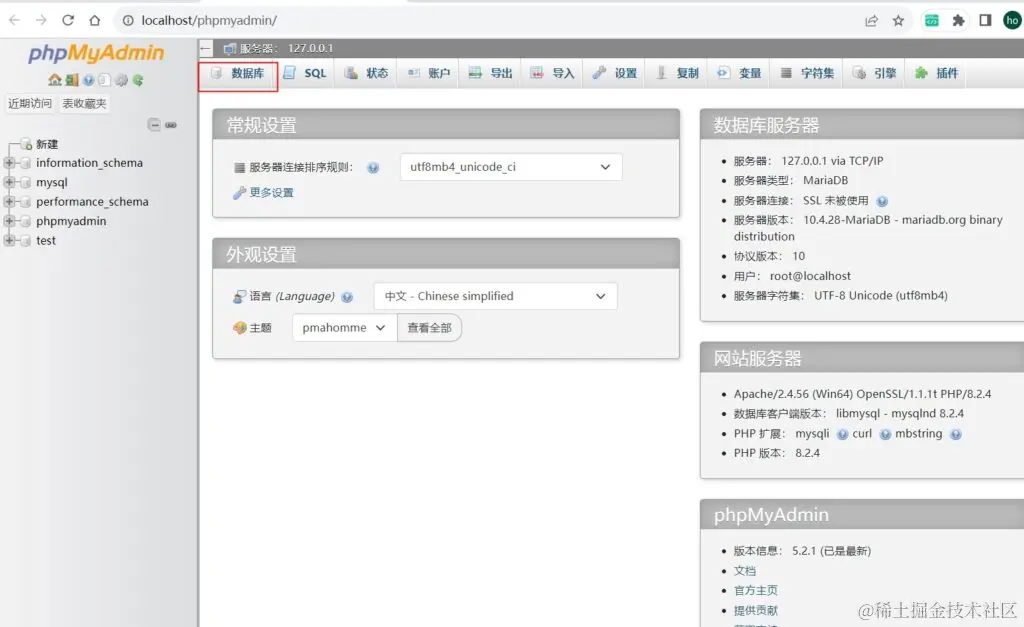
Task: Click browser reload page icon
Action: tap(68, 20)
